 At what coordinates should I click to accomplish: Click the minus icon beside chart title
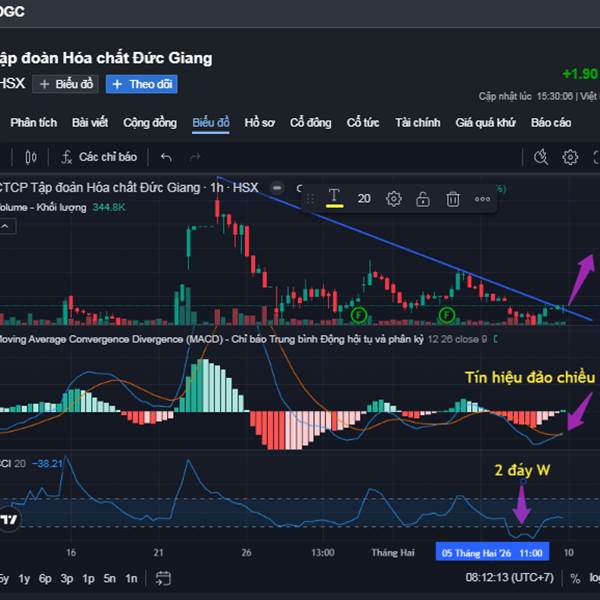[277, 188]
